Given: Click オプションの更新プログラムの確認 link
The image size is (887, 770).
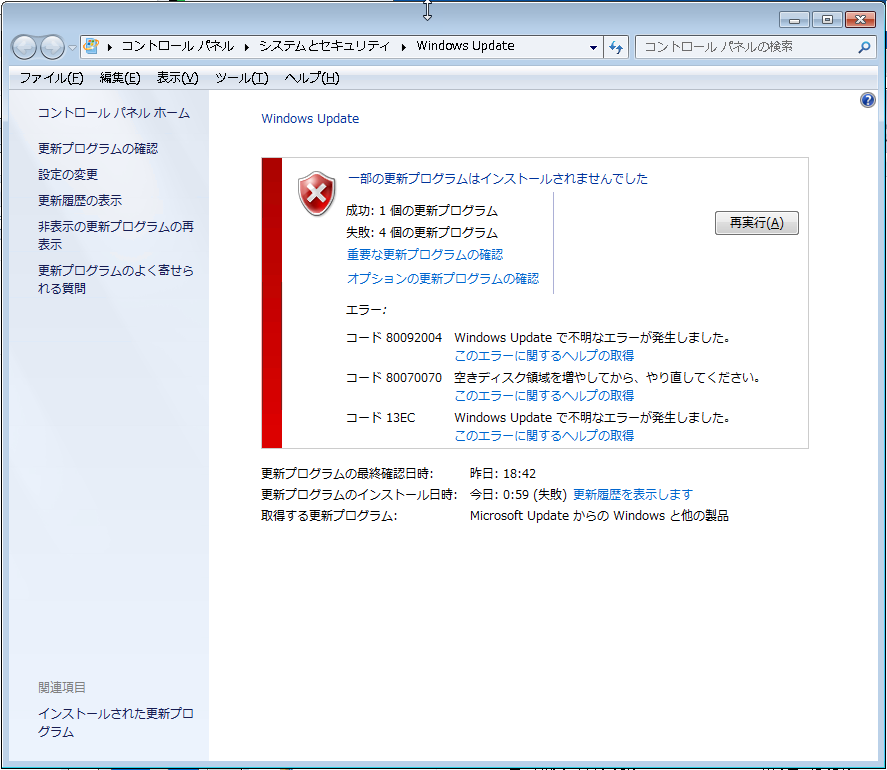Looking at the screenshot, I should click(443, 278).
